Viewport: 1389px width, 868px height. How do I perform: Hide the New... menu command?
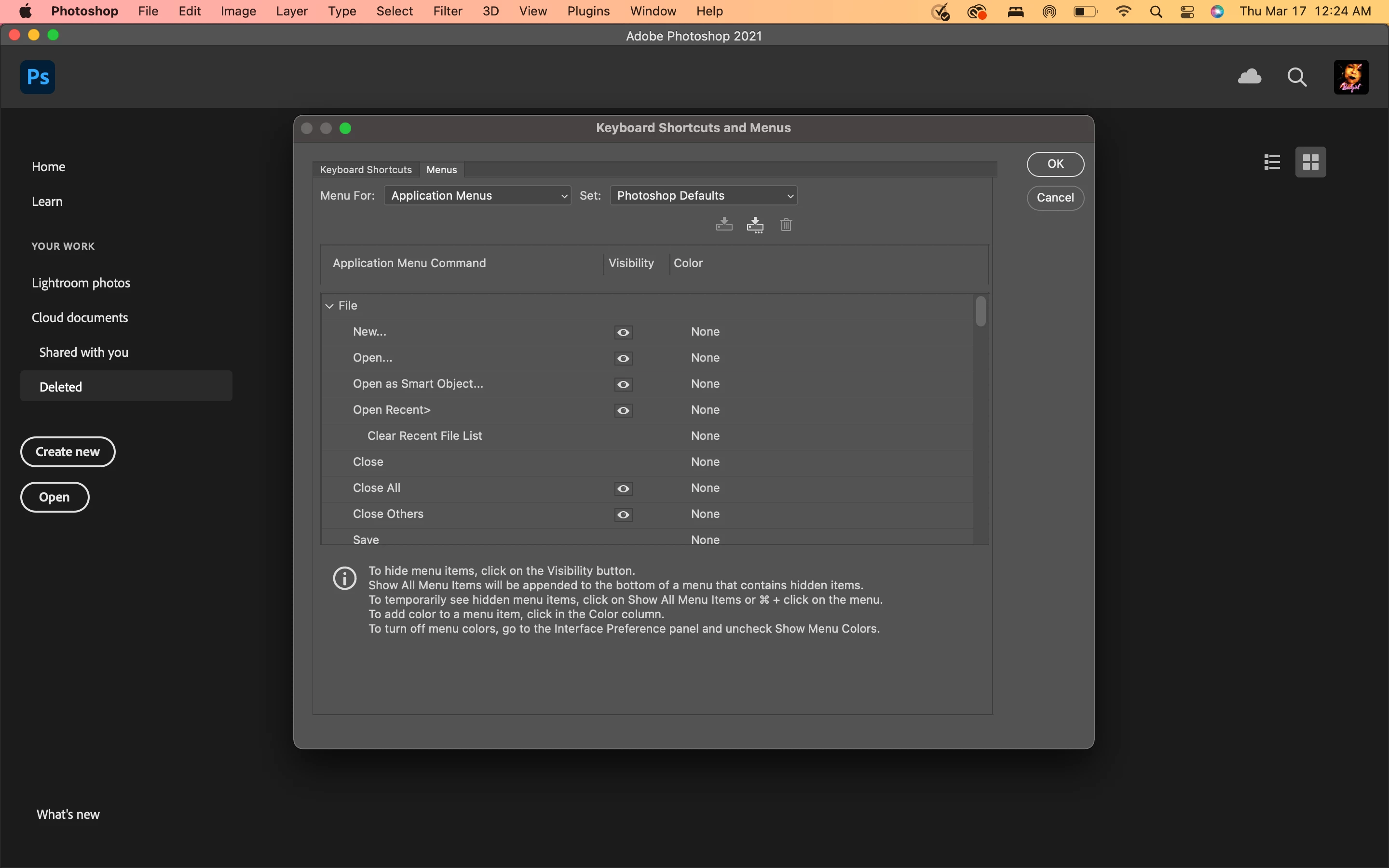click(623, 332)
